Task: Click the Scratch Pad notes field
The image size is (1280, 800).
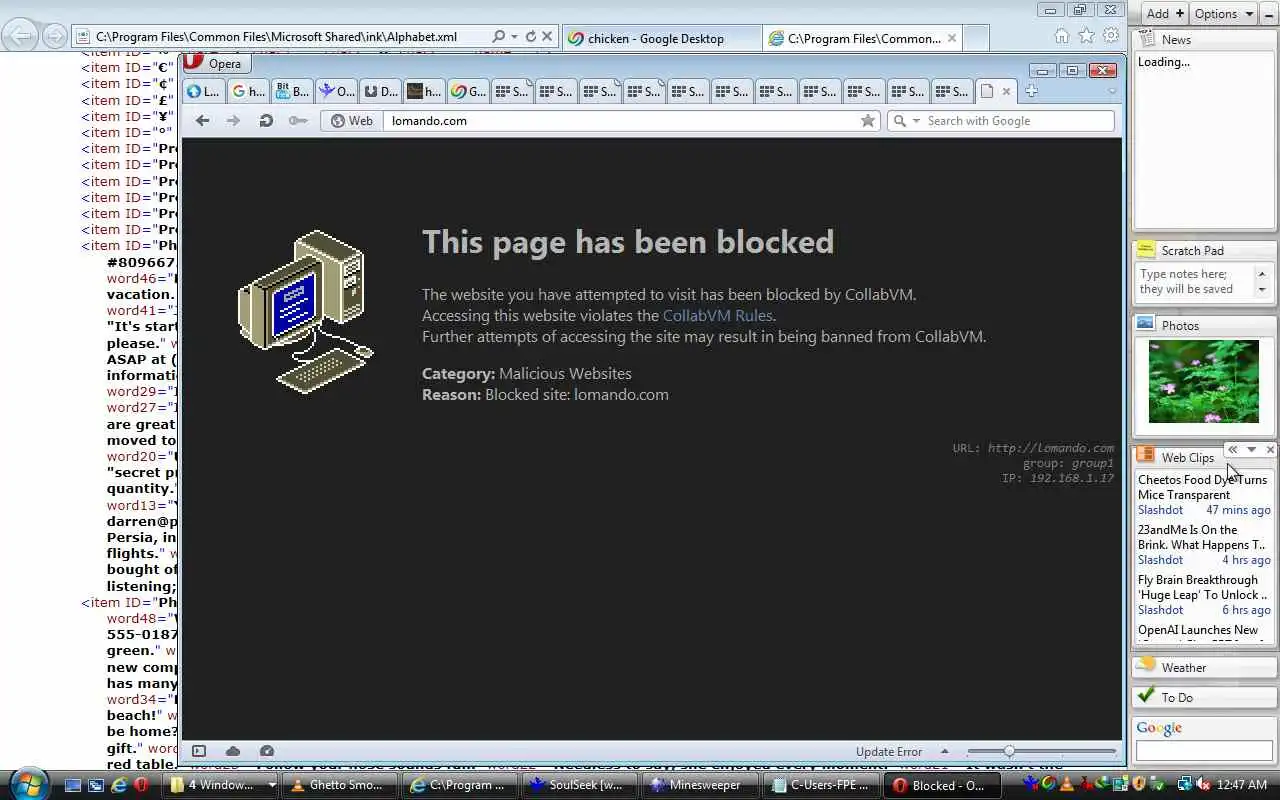Action: pyautogui.click(x=1196, y=282)
